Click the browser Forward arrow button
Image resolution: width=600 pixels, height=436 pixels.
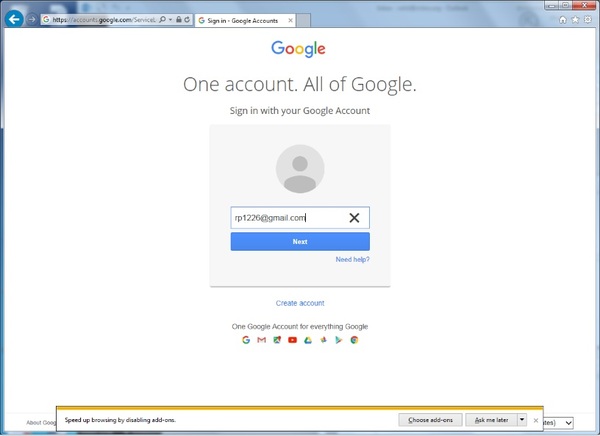pos(33,19)
